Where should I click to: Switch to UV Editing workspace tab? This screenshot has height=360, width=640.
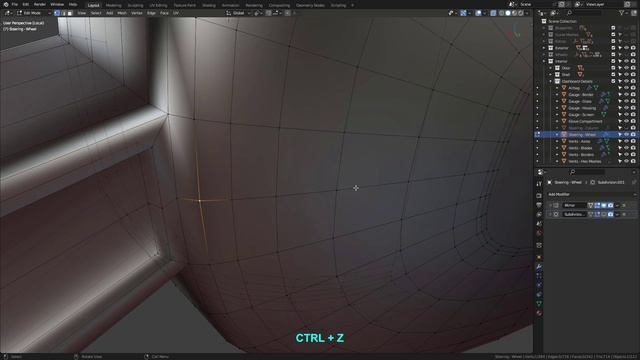pos(158,5)
